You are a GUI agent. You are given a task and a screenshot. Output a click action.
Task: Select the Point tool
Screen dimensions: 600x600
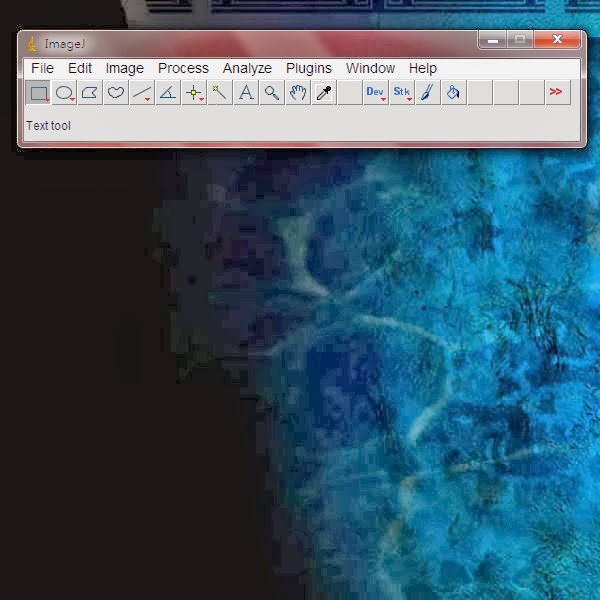coord(194,92)
